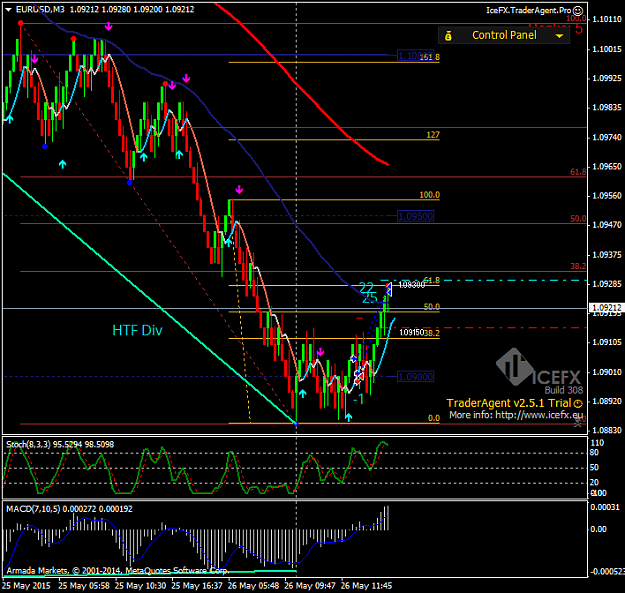Screen dimensions: 625x593
Task: Click the 25 May 05:58 time axis label
Action: point(84,586)
